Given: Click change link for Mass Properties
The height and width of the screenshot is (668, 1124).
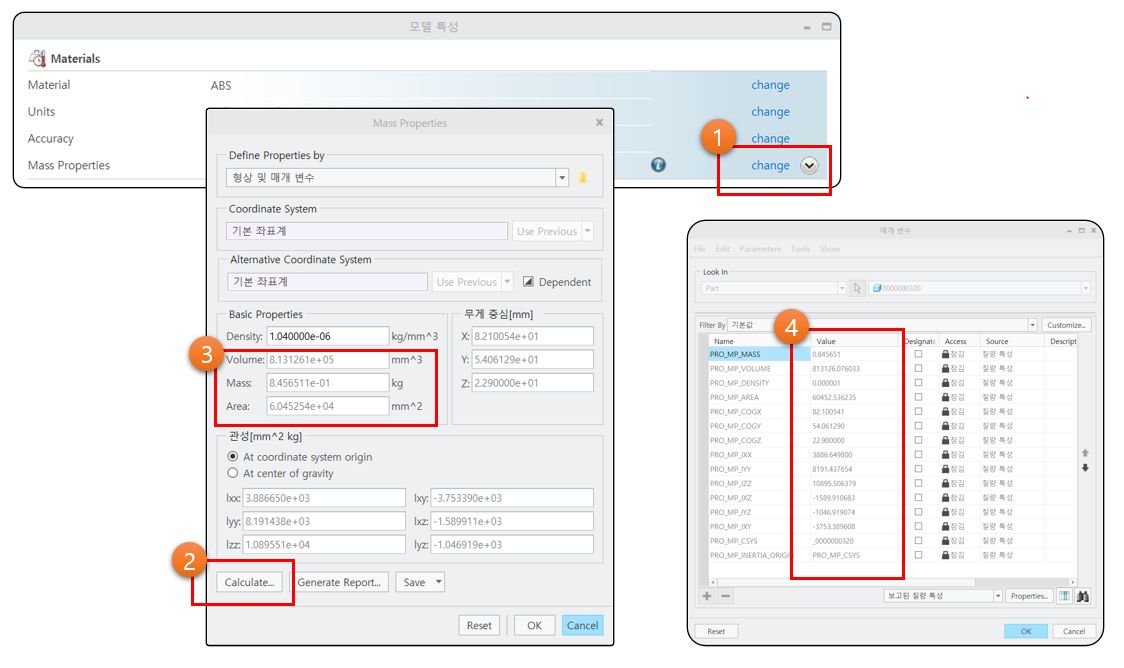Looking at the screenshot, I should tap(770, 166).
